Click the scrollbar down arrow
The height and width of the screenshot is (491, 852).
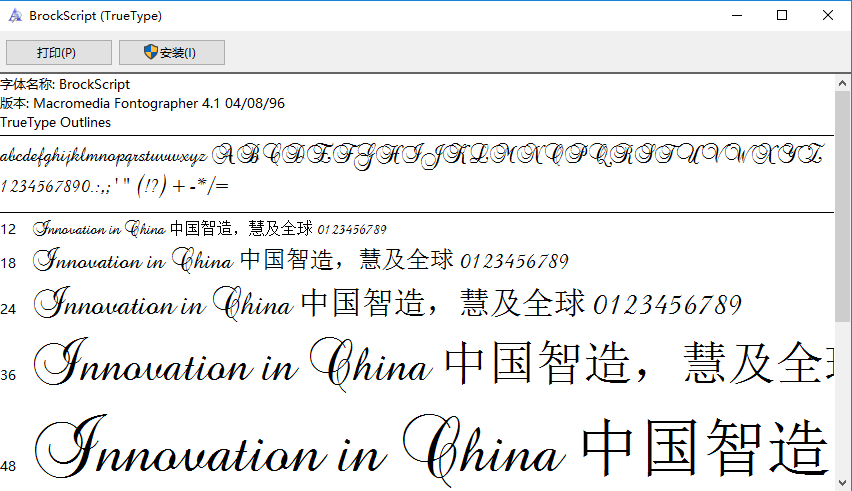[843, 482]
